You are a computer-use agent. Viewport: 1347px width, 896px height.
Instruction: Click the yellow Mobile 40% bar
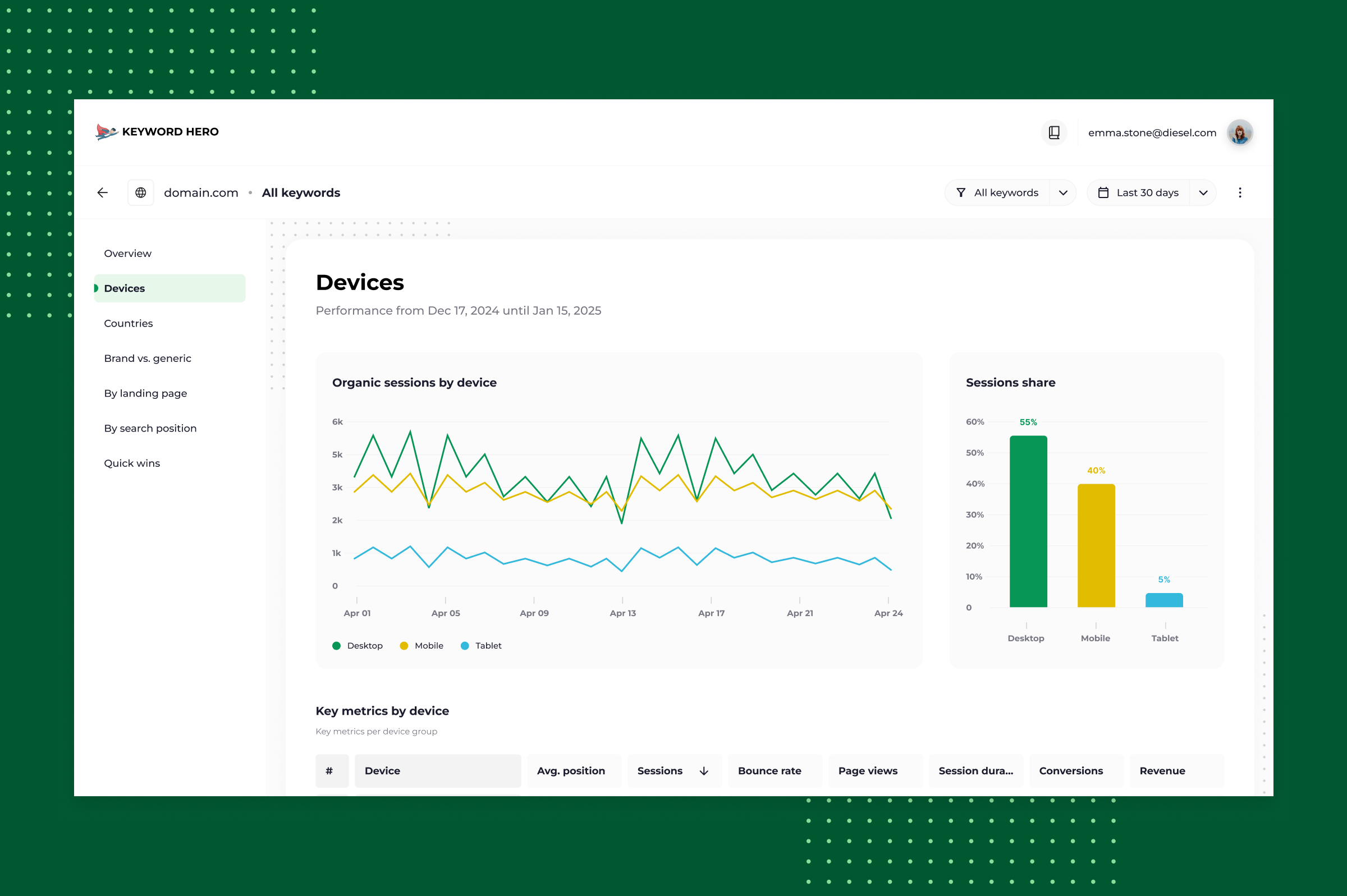(1096, 546)
